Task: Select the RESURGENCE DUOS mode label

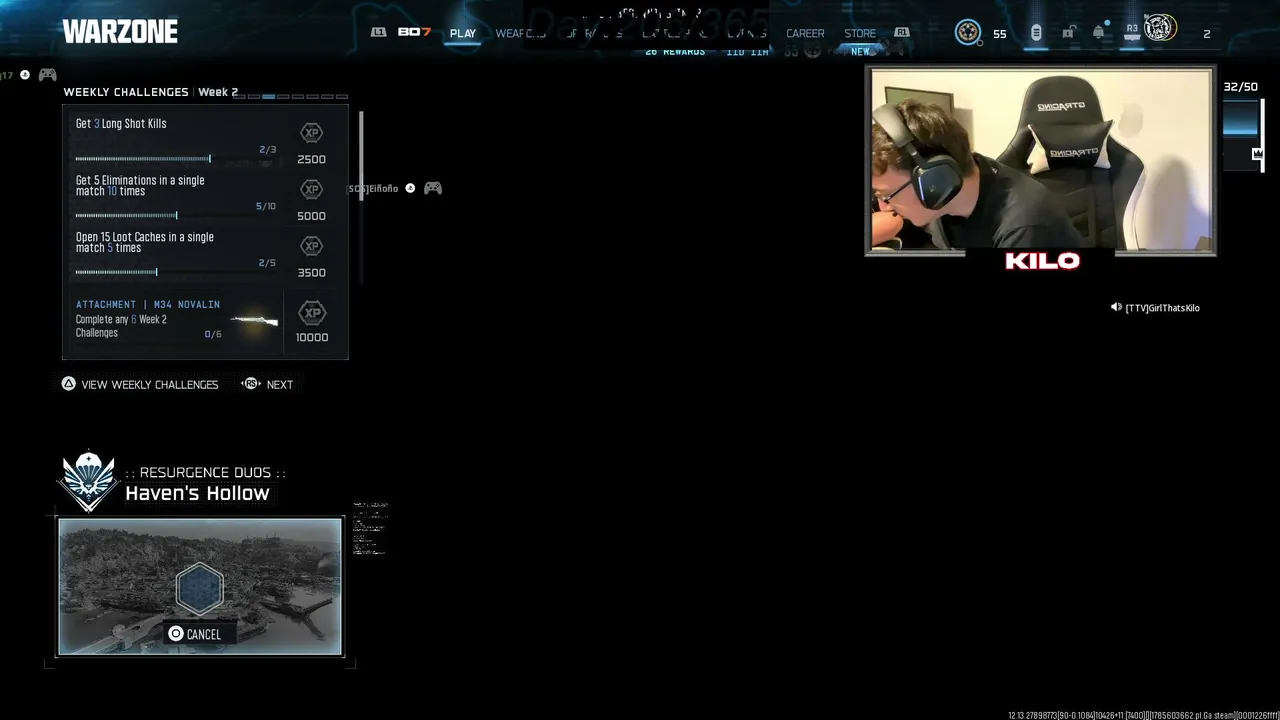Action: pyautogui.click(x=205, y=472)
